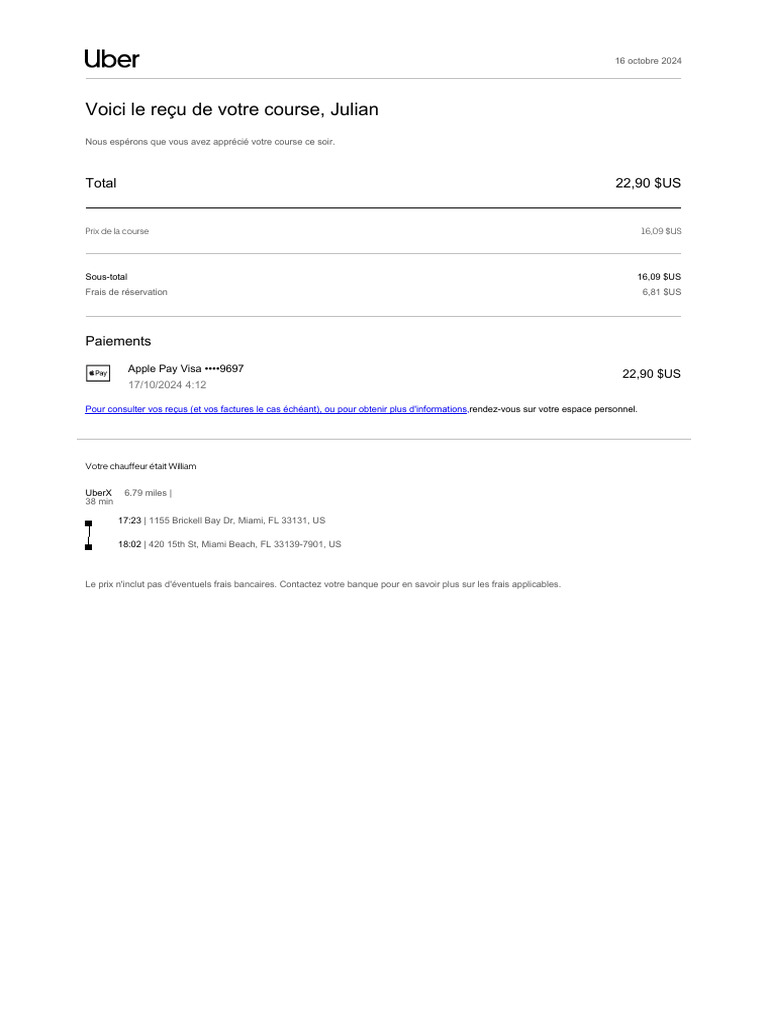This screenshot has width=768, height=1024.
Task: Click the Uber logo
Action: coord(112,59)
